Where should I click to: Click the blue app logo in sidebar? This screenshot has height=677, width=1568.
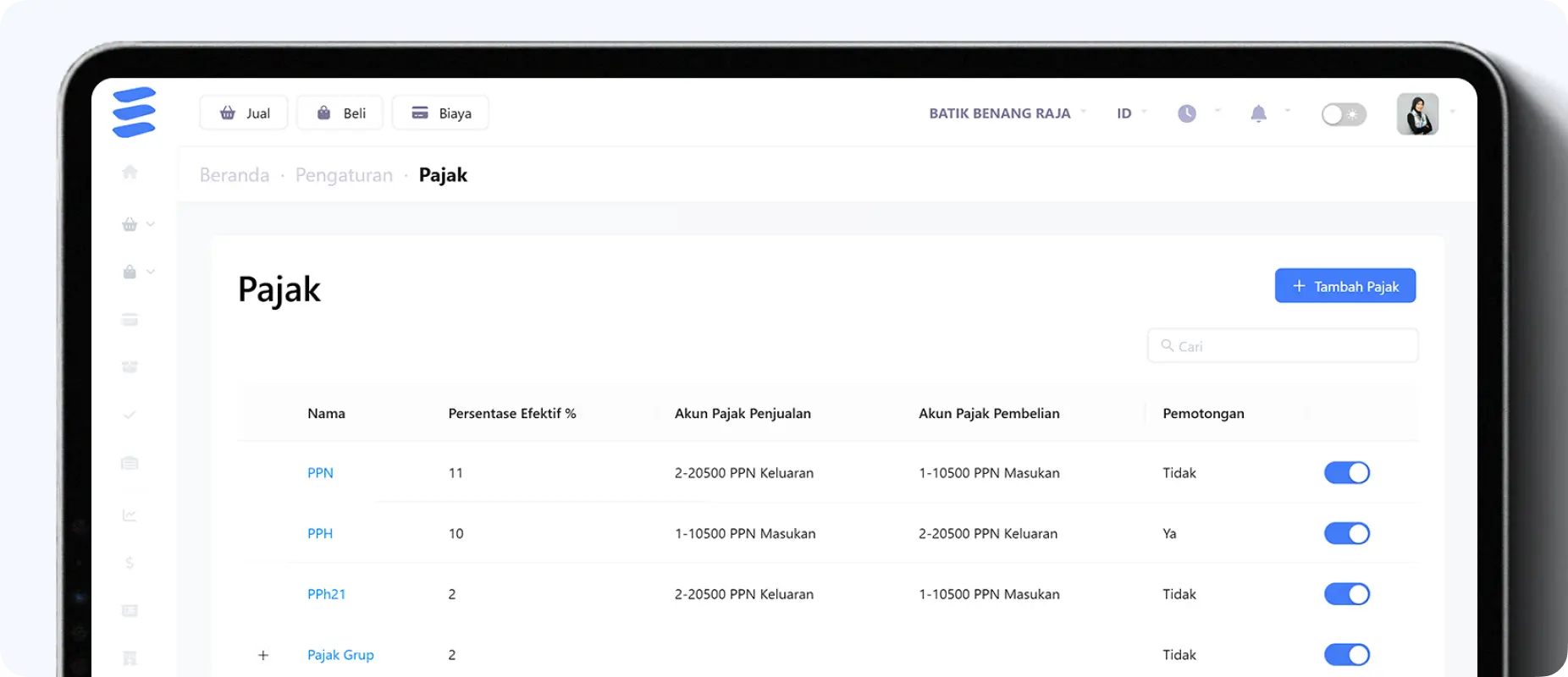[x=134, y=112]
